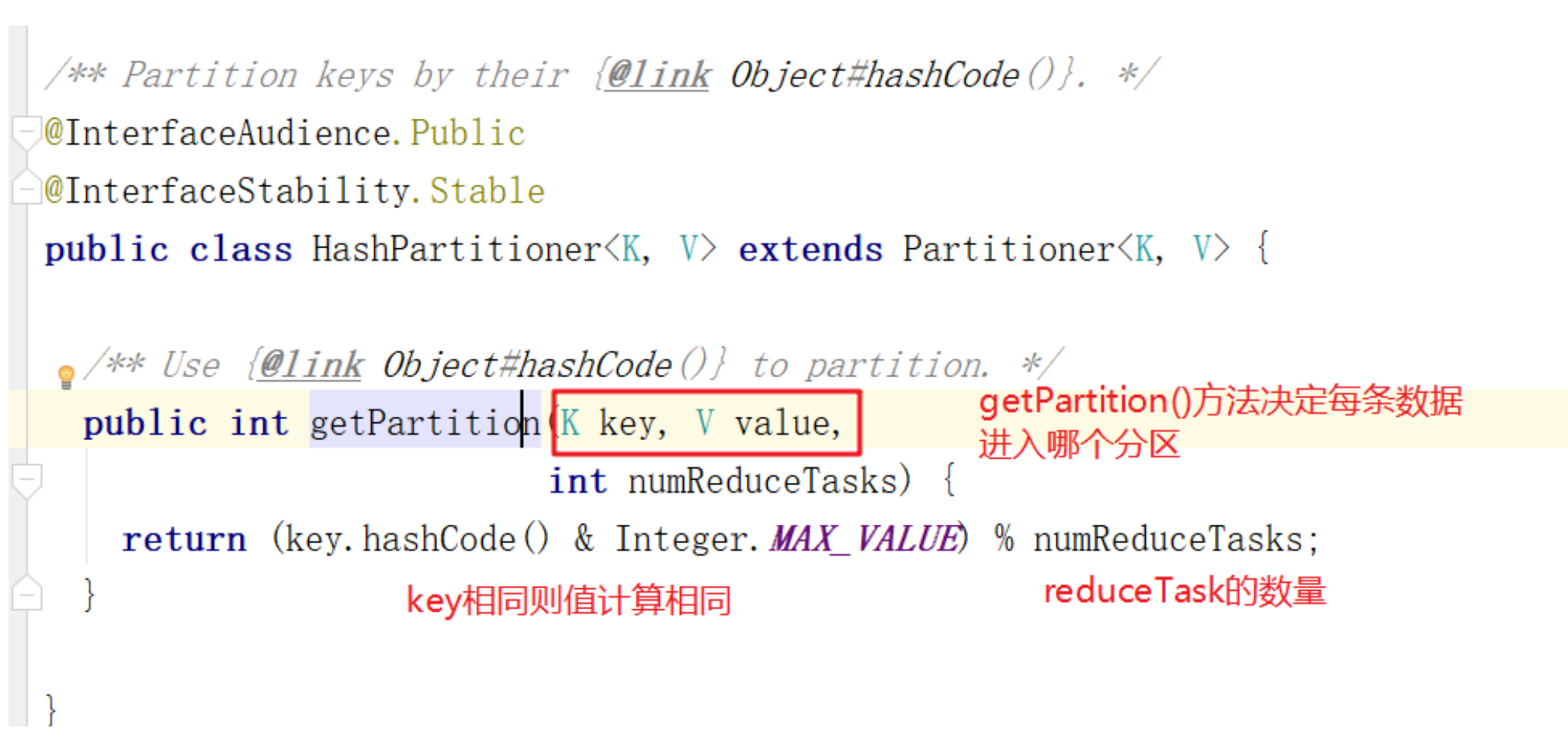Viewport: 1568px width, 742px height.
Task: Collapse the @InterfaceStability fold marker
Action: 26,188
